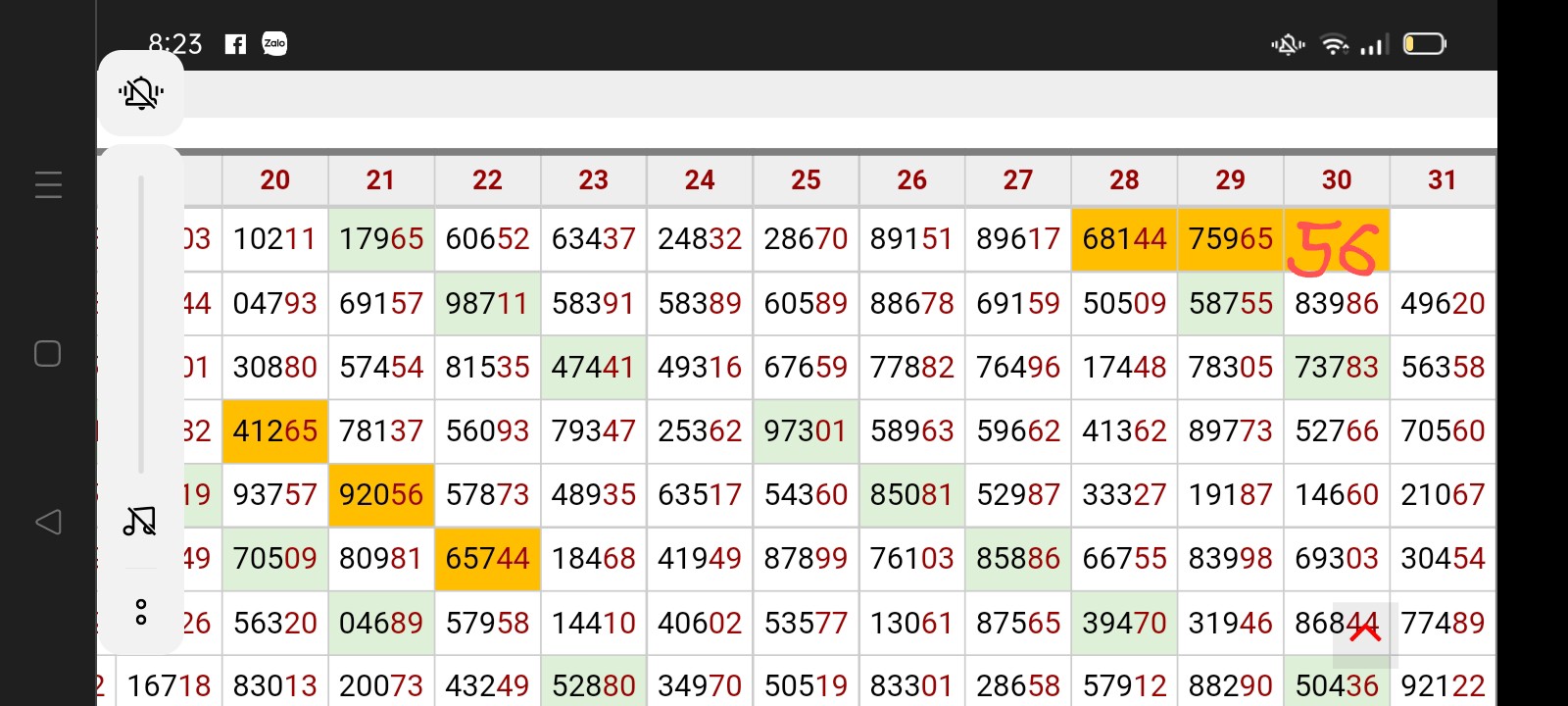The height and width of the screenshot is (706, 1568).
Task: Adjust the vertical volume slider
Action: (x=141, y=325)
